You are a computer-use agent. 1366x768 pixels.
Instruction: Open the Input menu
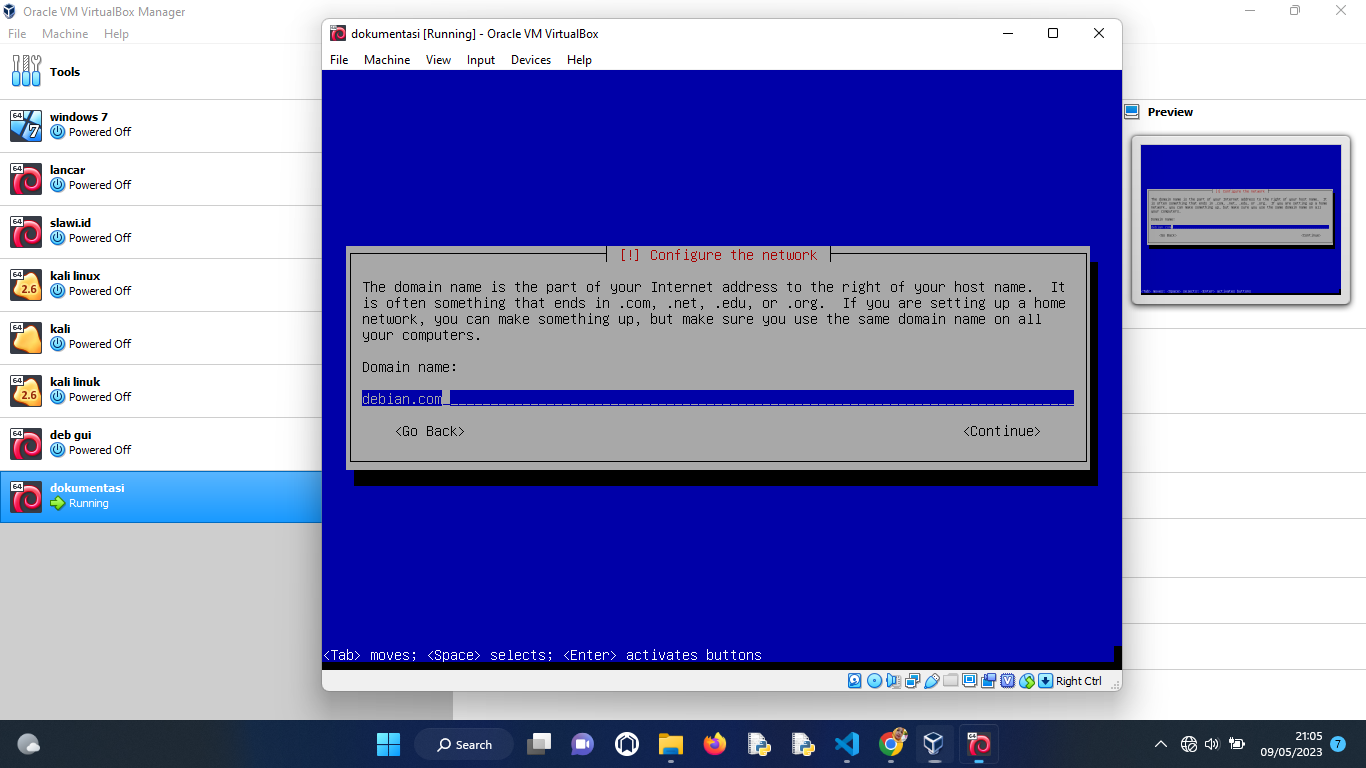[481, 60]
